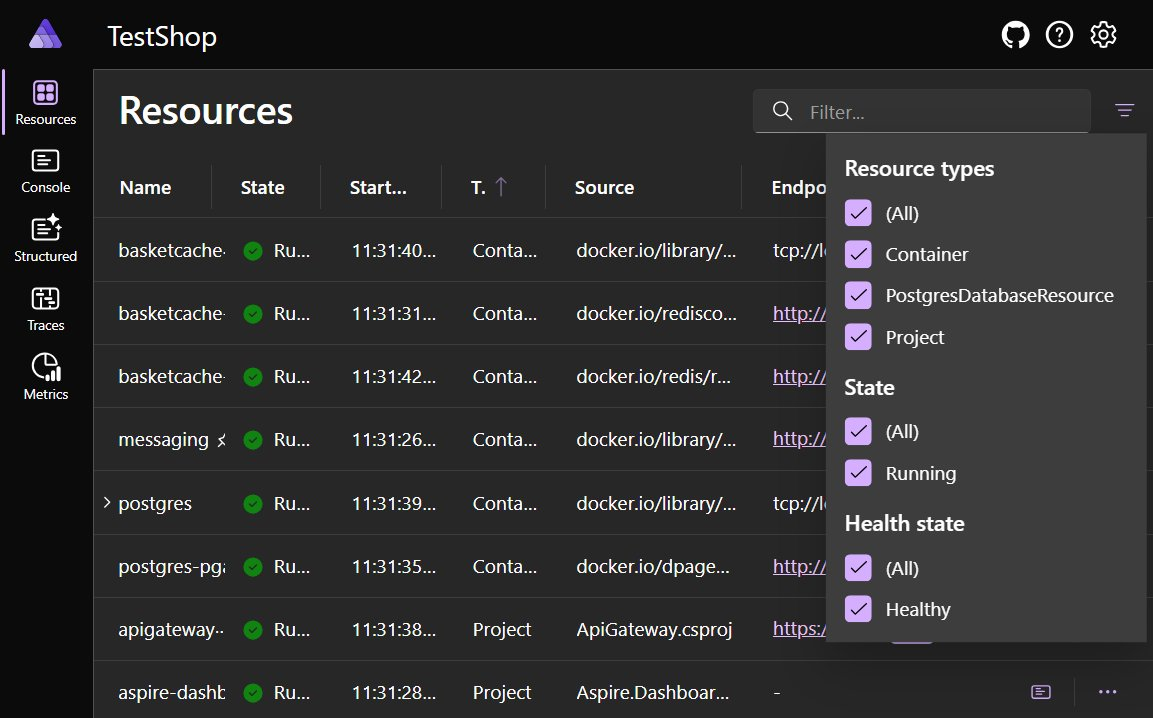
Task: Open the Traces view
Action: [45, 308]
